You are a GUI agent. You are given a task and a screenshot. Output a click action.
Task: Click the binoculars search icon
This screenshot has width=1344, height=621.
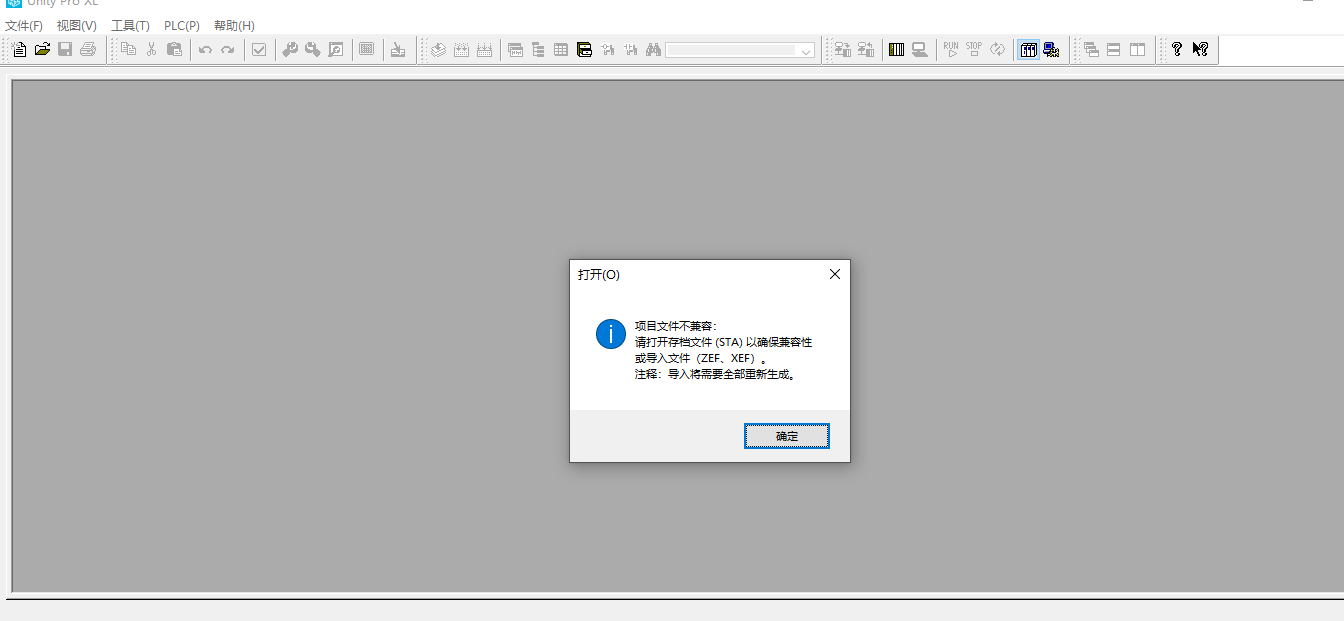pyautogui.click(x=653, y=49)
